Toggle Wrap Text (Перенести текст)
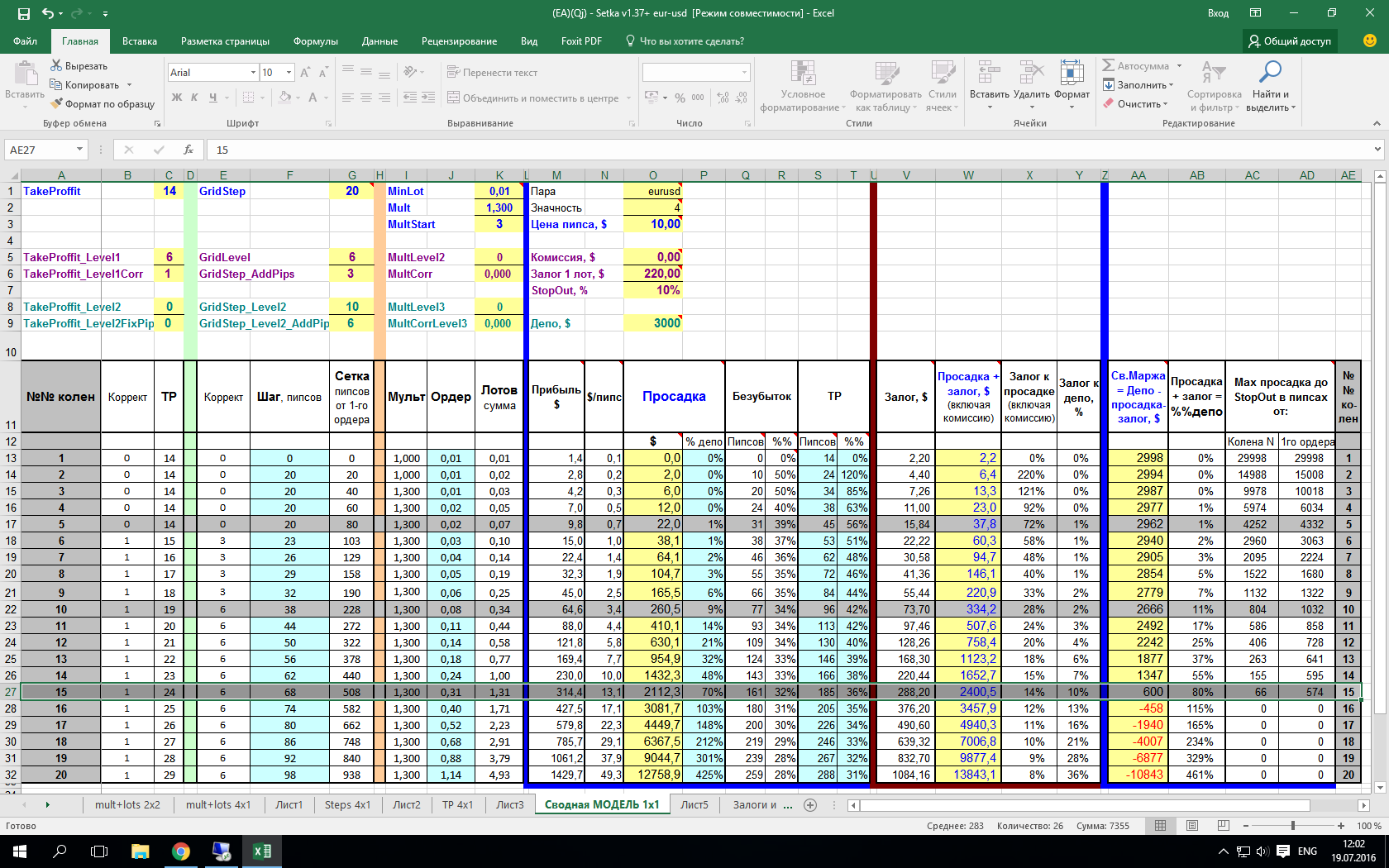The image size is (1389, 868). coord(492,73)
